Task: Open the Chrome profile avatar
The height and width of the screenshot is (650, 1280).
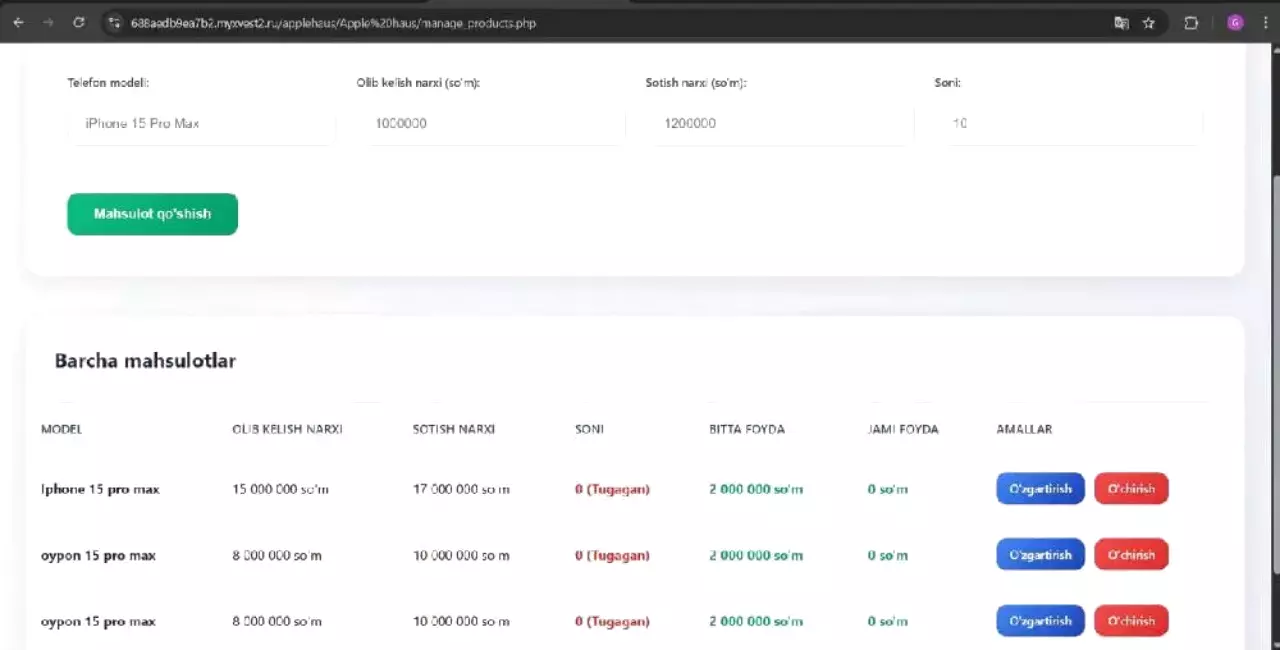Action: (x=1235, y=22)
